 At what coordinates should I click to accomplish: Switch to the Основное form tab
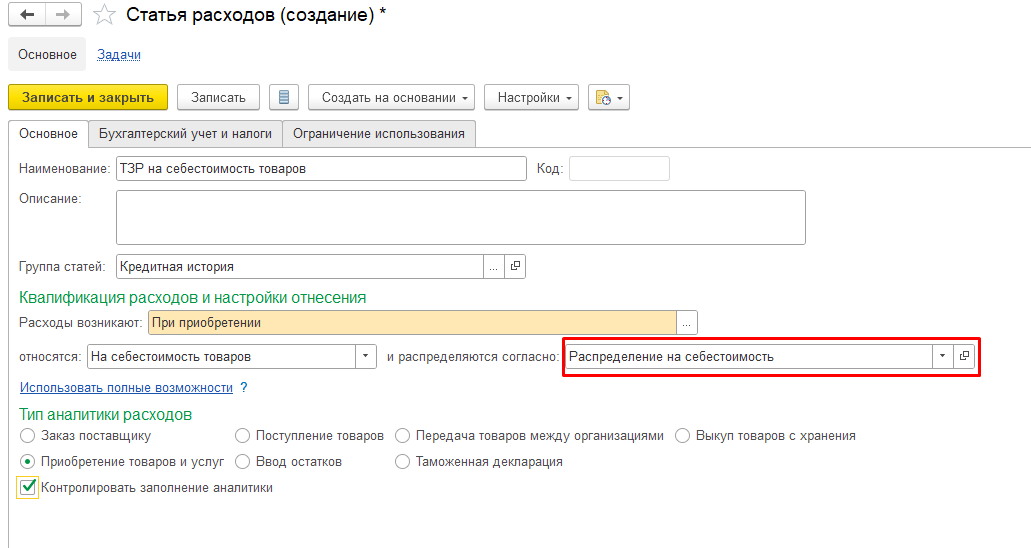tap(48, 134)
